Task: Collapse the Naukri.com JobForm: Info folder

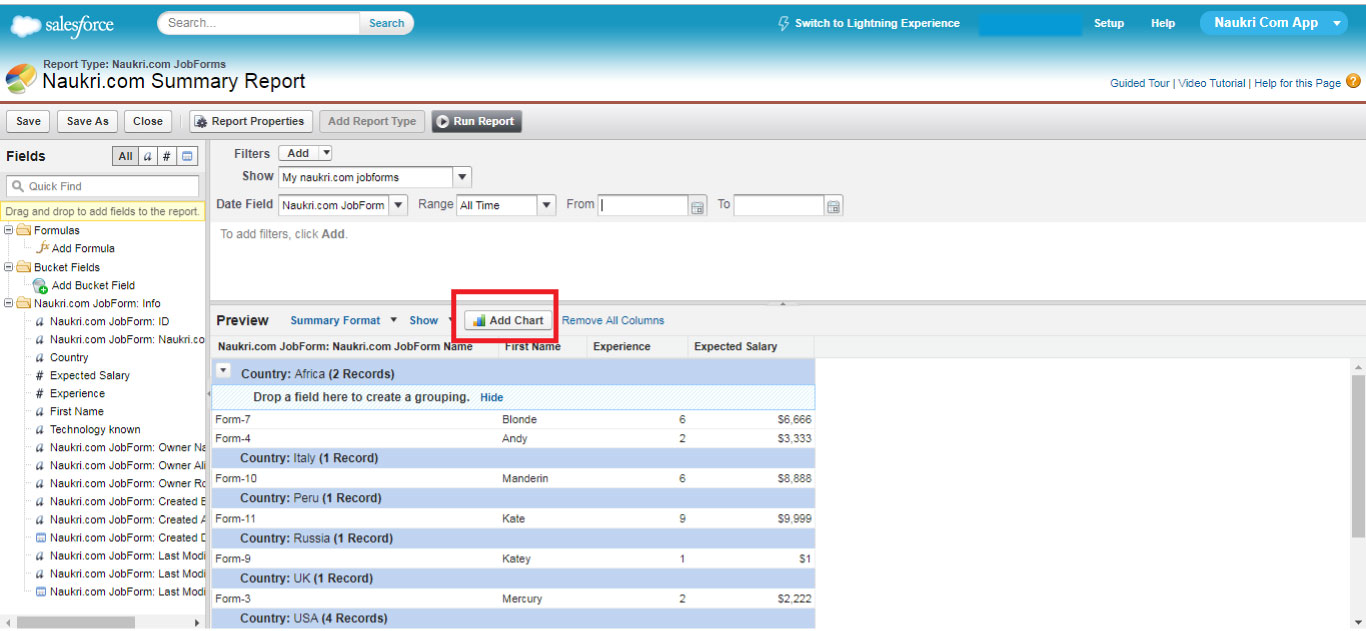Action: (x=9, y=303)
